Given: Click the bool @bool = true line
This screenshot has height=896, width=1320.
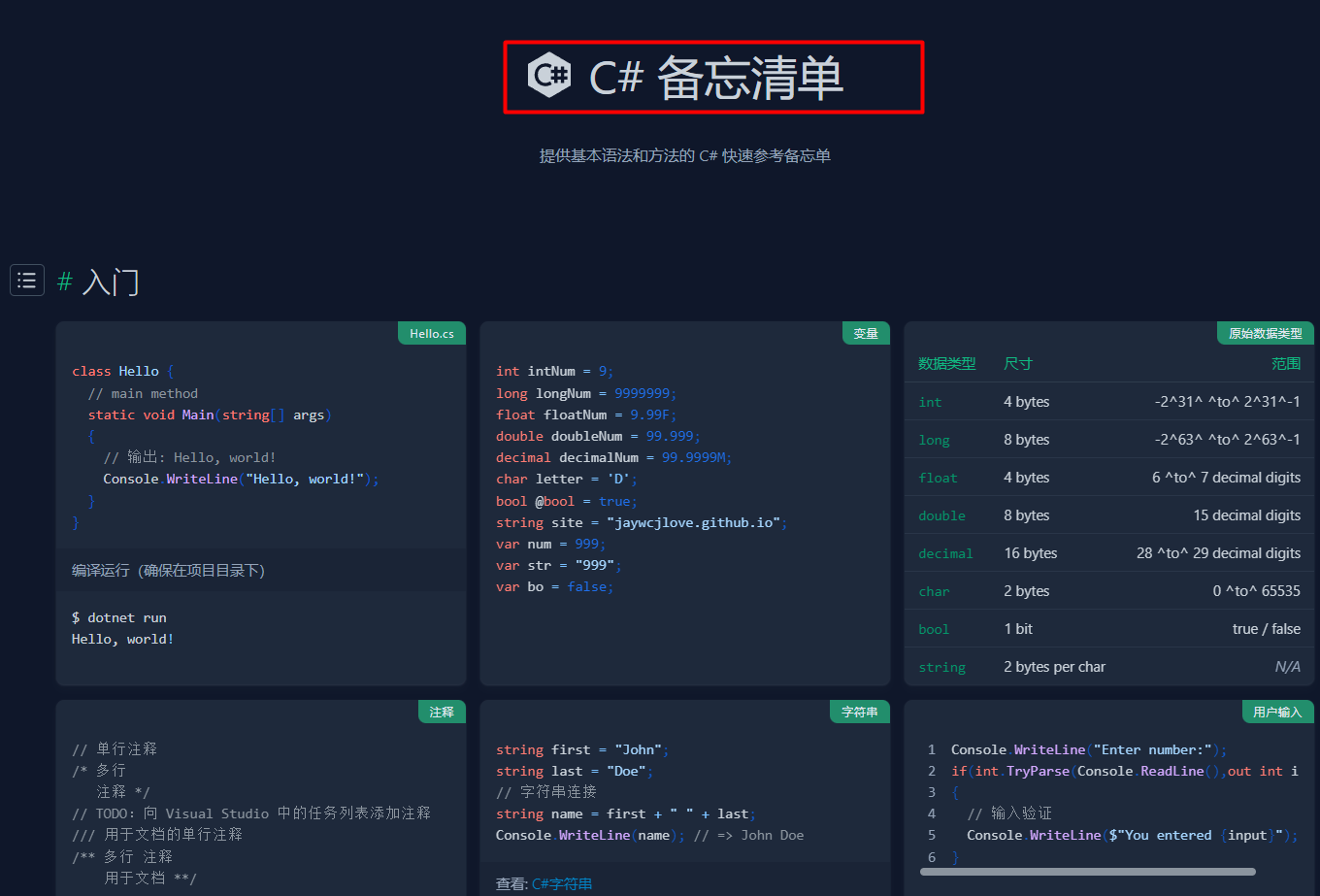Looking at the screenshot, I should pyautogui.click(x=567, y=501).
